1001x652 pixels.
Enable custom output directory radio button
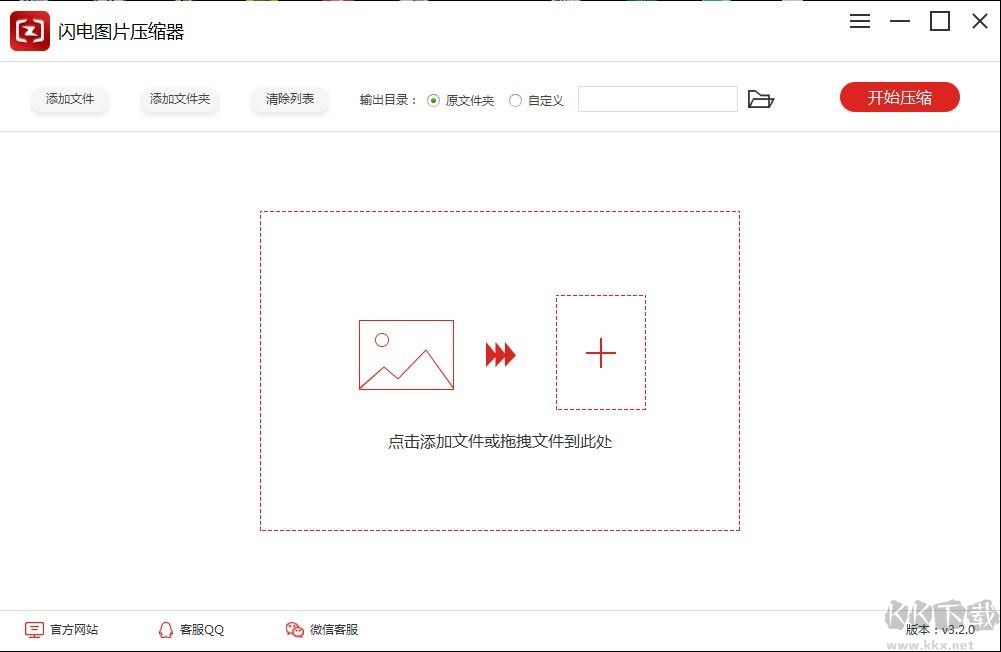[516, 100]
